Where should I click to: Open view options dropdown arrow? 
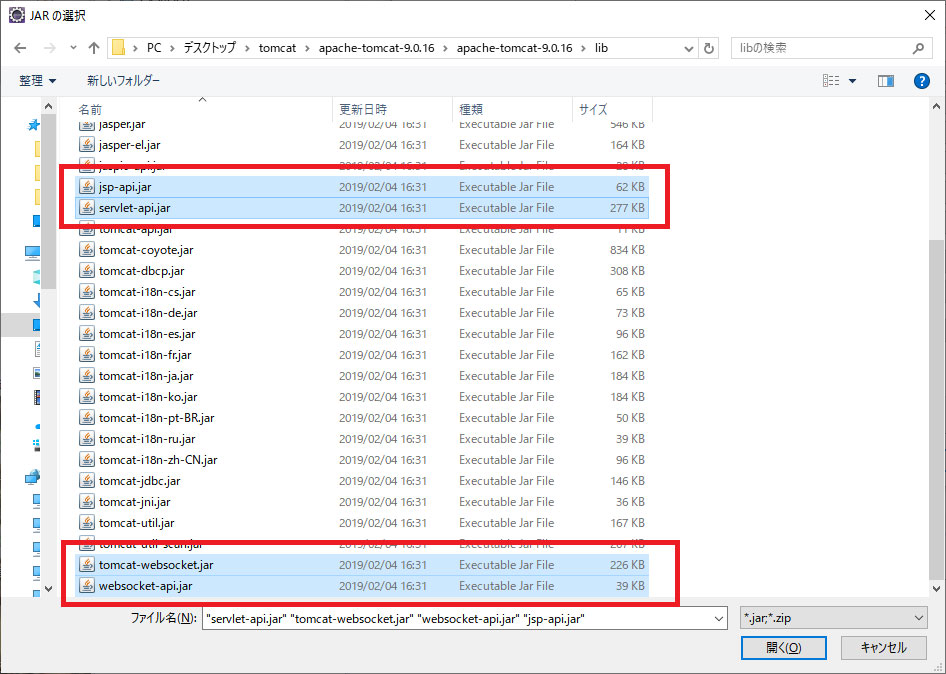(852, 81)
